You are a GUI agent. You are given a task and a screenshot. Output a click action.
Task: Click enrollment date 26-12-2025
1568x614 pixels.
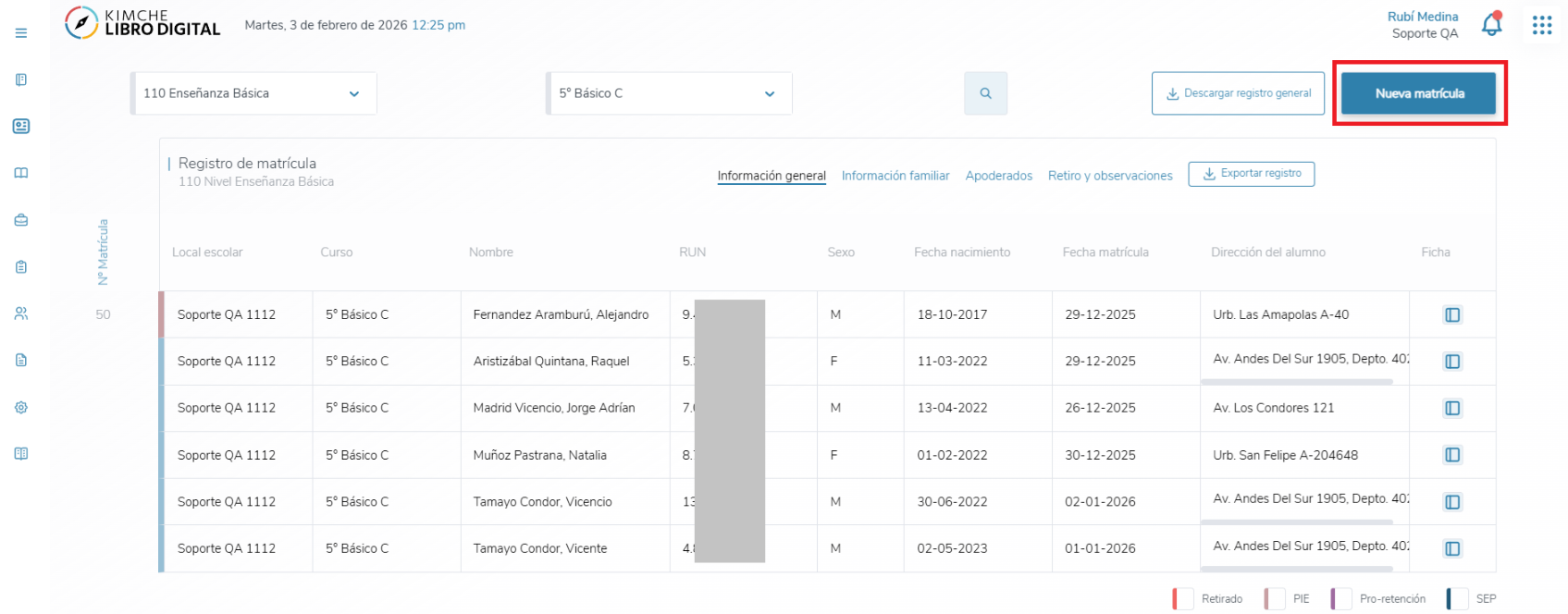point(1100,409)
